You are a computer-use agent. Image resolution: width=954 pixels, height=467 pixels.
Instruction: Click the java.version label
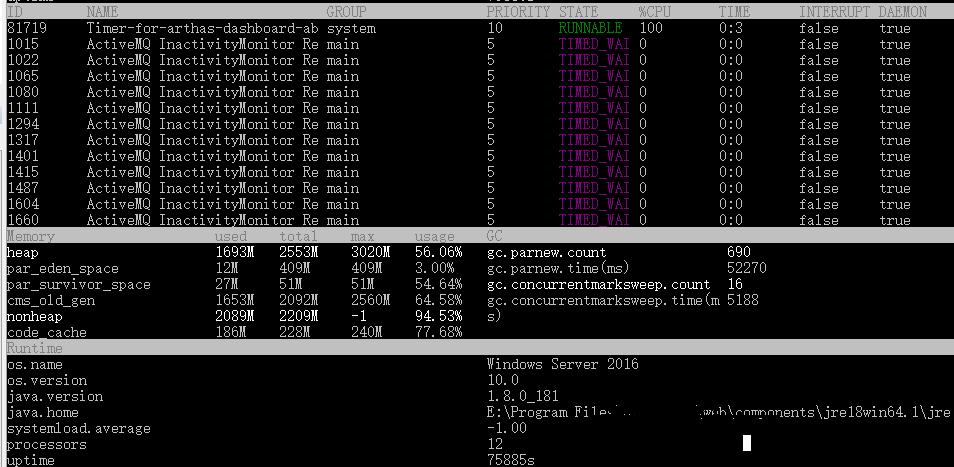pyautogui.click(x=55, y=396)
